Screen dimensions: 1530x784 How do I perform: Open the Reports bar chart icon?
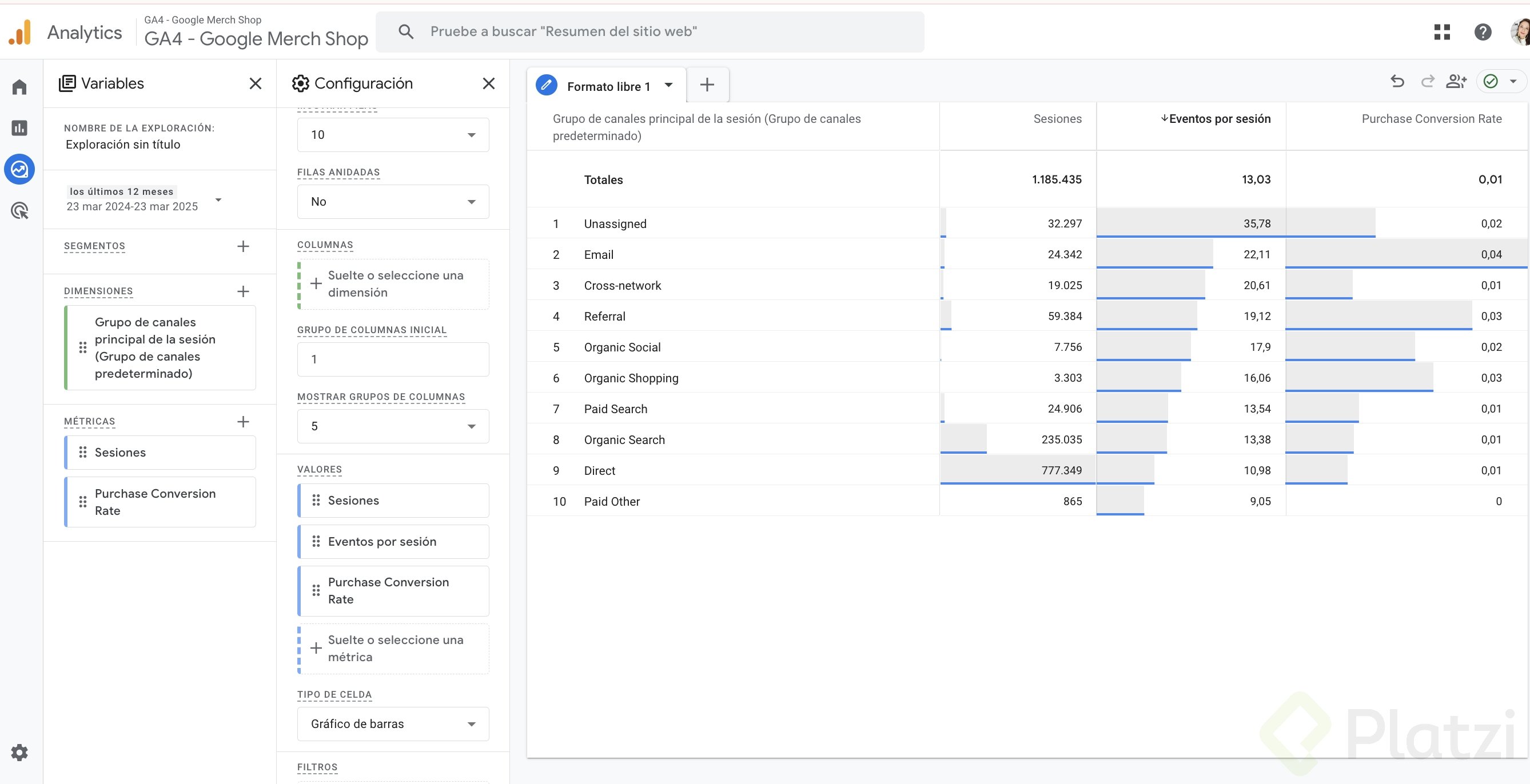coord(19,128)
